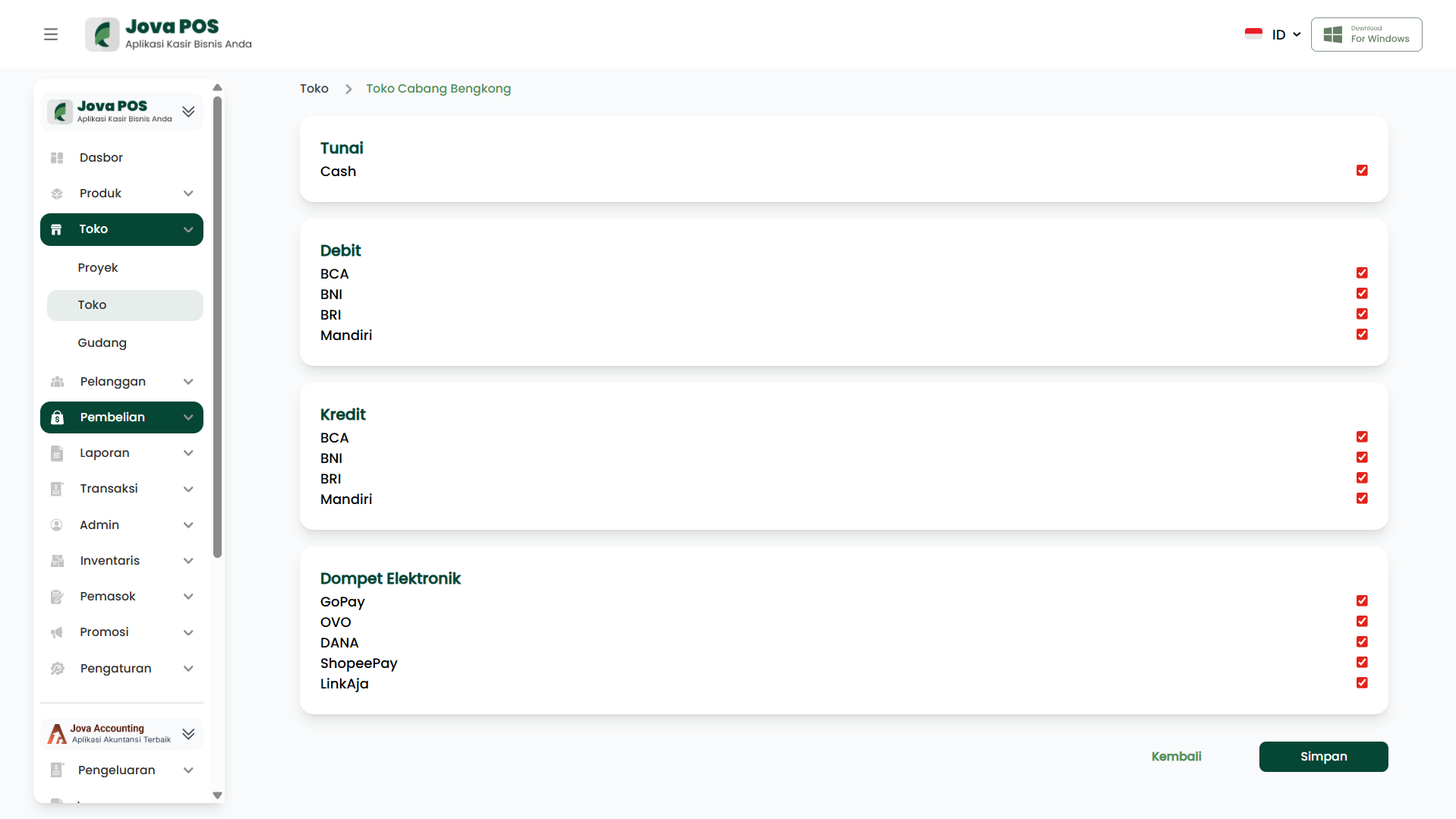Click the sidebar vertical scrollbar thumb
Screen dimensions: 1456x819
218,326
